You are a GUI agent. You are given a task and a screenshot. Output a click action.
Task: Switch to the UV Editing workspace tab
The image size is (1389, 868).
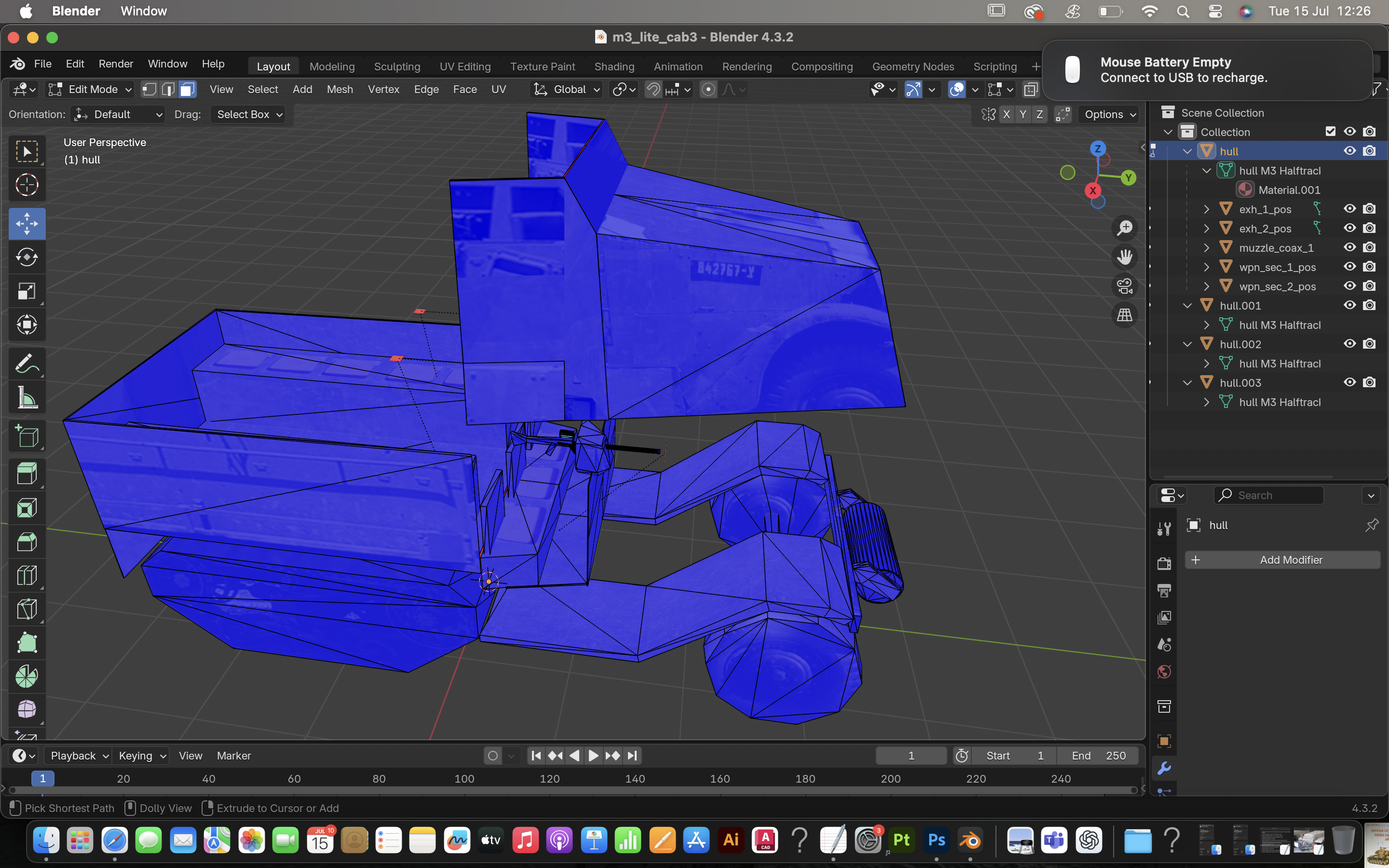click(x=465, y=67)
